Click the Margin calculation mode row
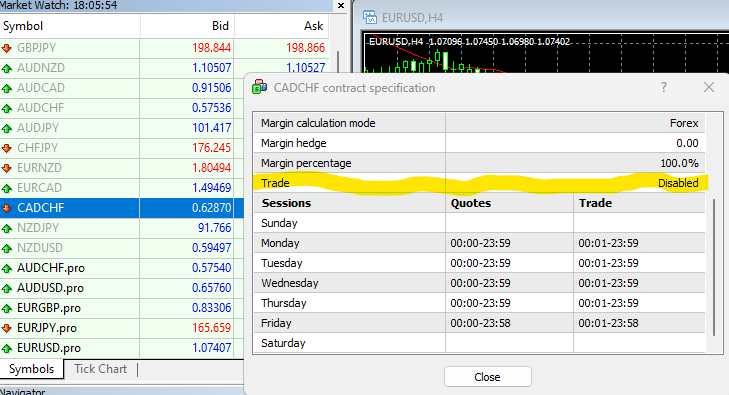 [x=479, y=123]
